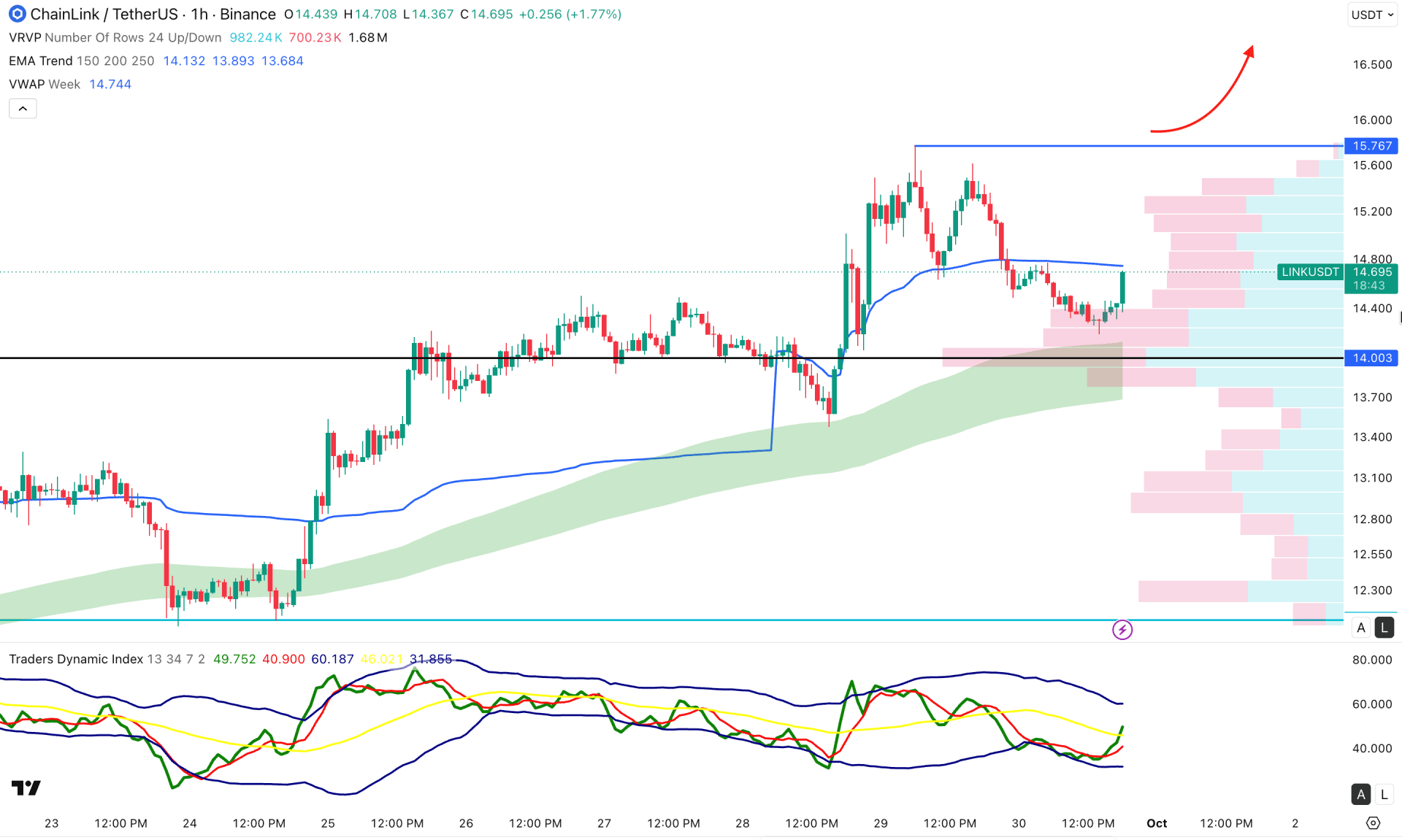The image size is (1402, 840).
Task: Open chart settings hexagon icon at bottom right
Action: [1373, 823]
